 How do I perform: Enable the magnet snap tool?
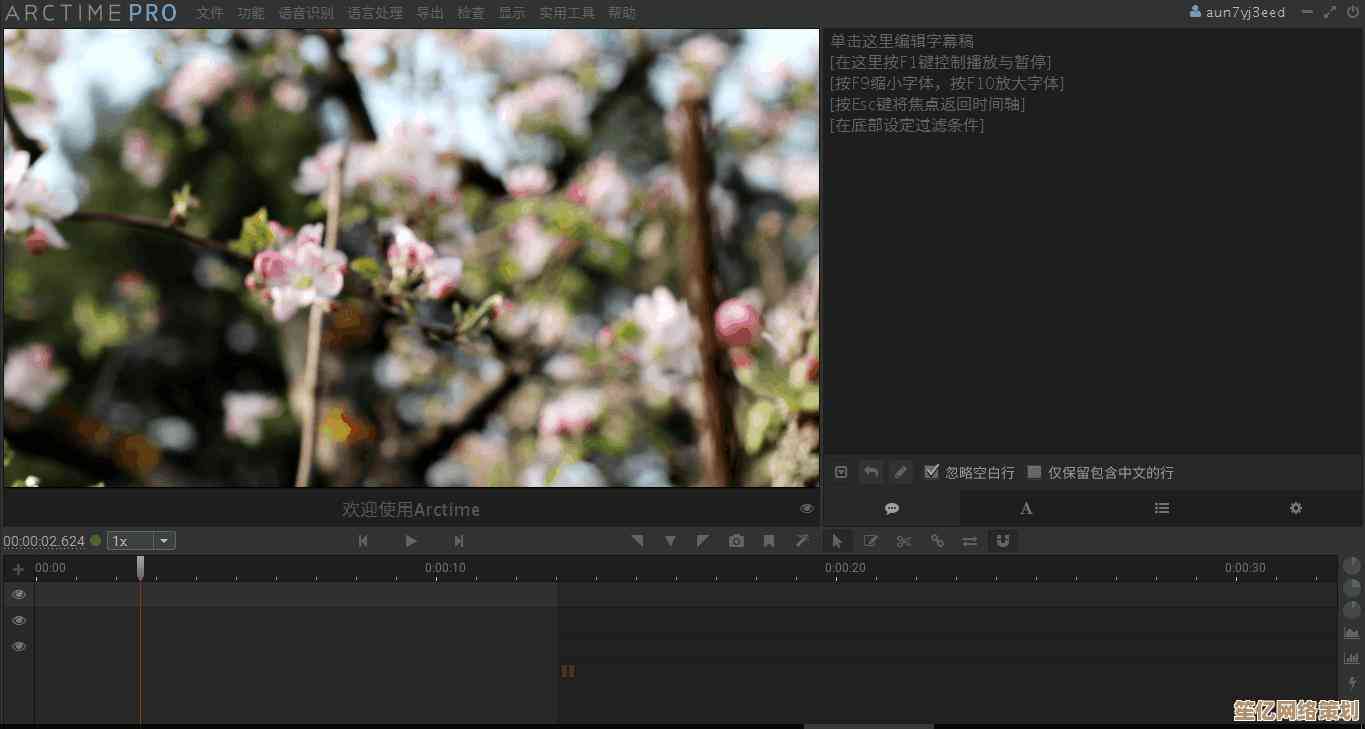(1003, 541)
